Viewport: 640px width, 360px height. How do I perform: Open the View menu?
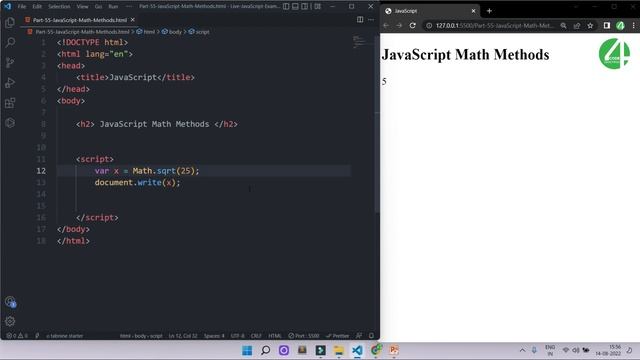point(82,7)
